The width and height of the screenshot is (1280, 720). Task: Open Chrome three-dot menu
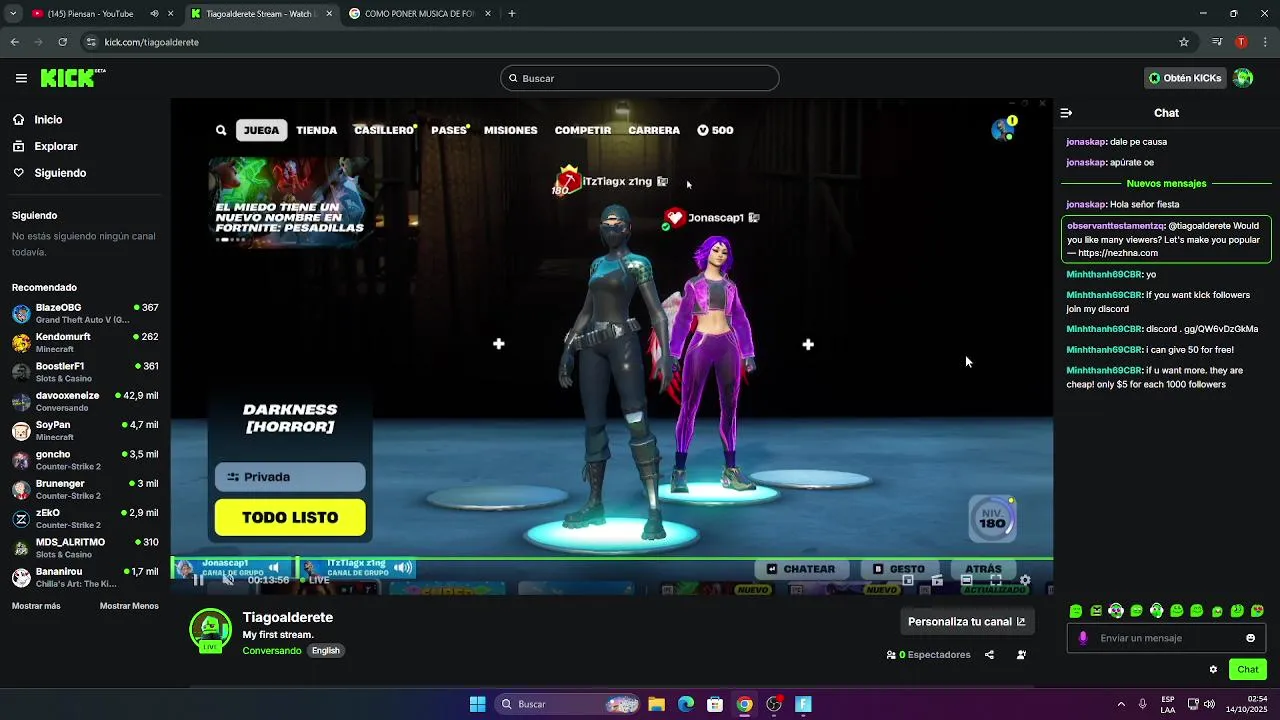1265,42
